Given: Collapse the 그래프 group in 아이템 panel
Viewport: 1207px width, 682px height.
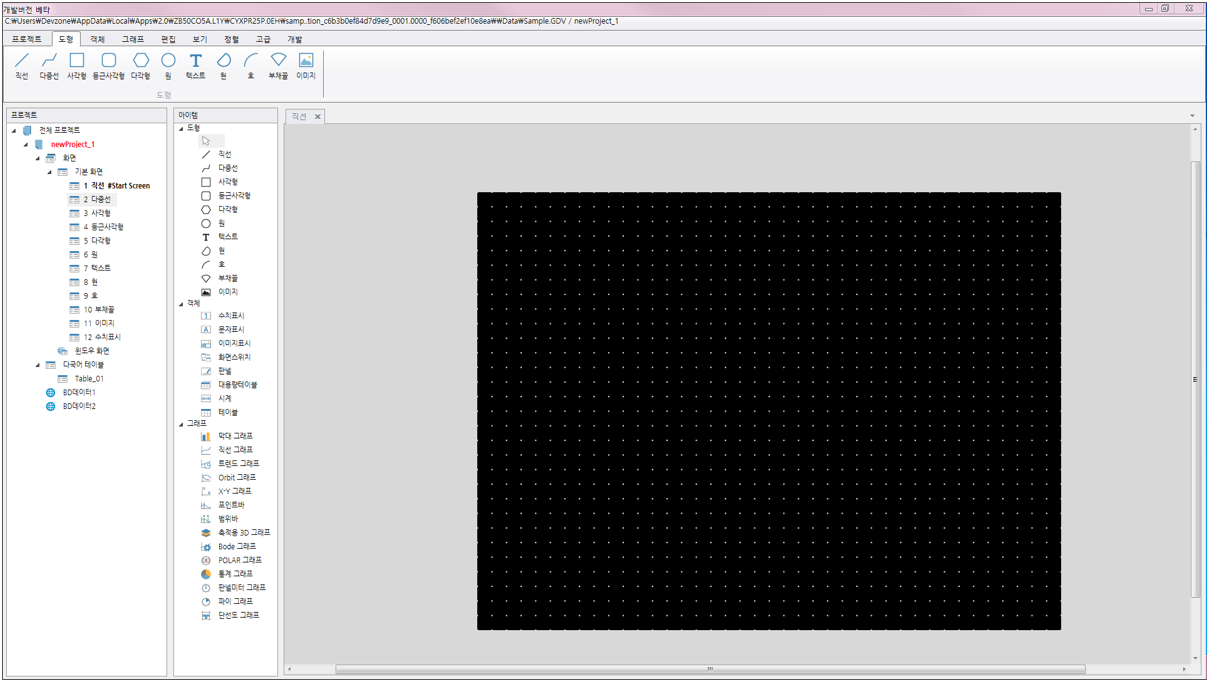Looking at the screenshot, I should click(x=182, y=424).
